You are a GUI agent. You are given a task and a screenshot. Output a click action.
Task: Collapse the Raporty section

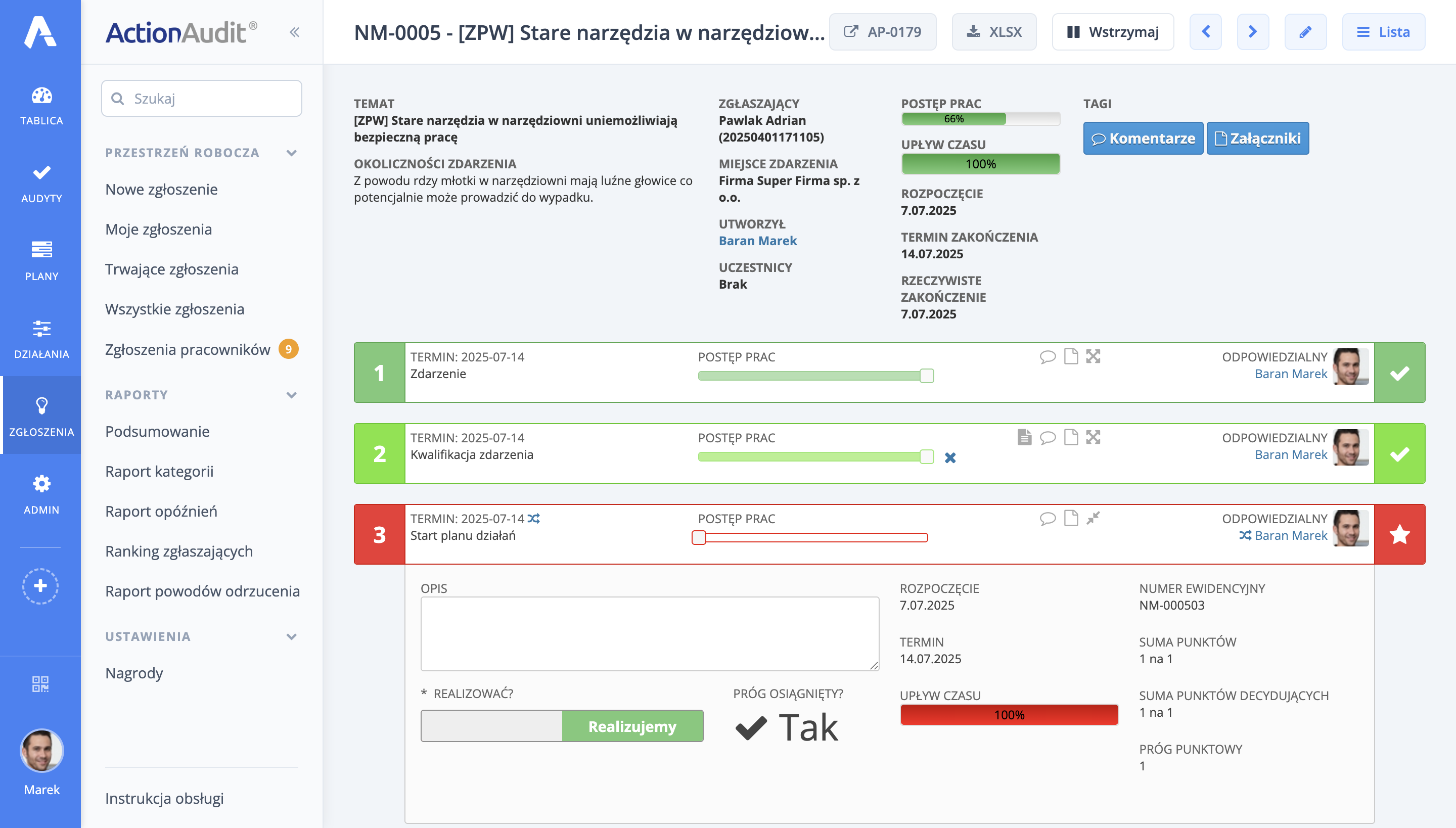click(x=292, y=395)
